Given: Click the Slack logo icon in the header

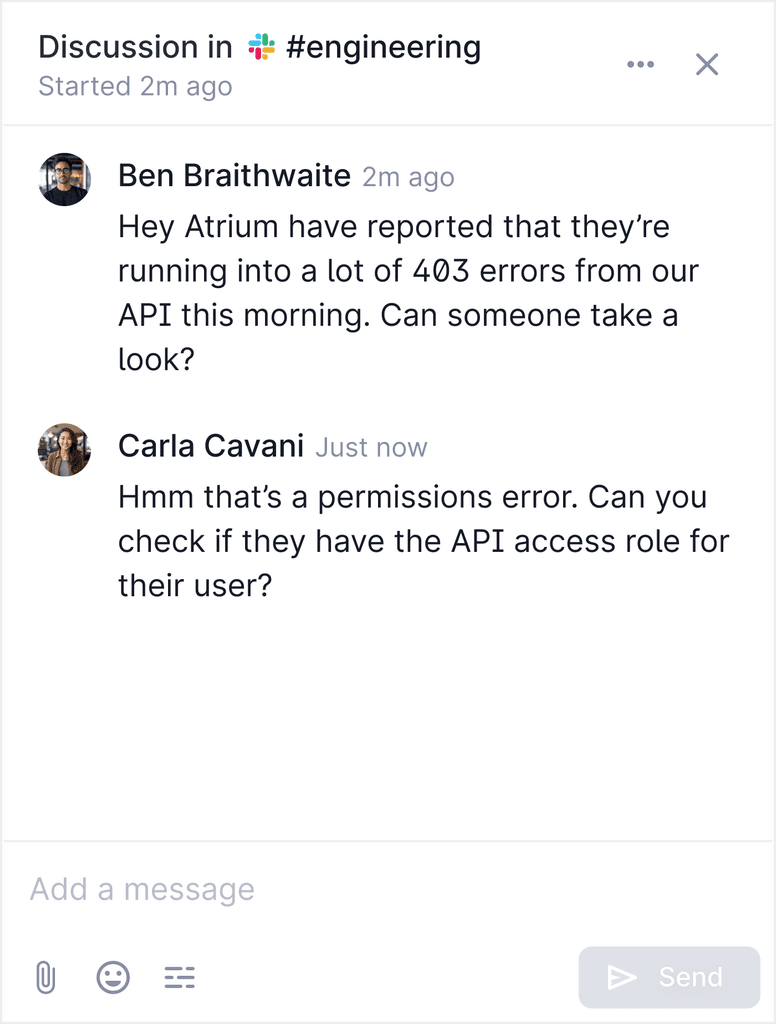Looking at the screenshot, I should (261, 47).
